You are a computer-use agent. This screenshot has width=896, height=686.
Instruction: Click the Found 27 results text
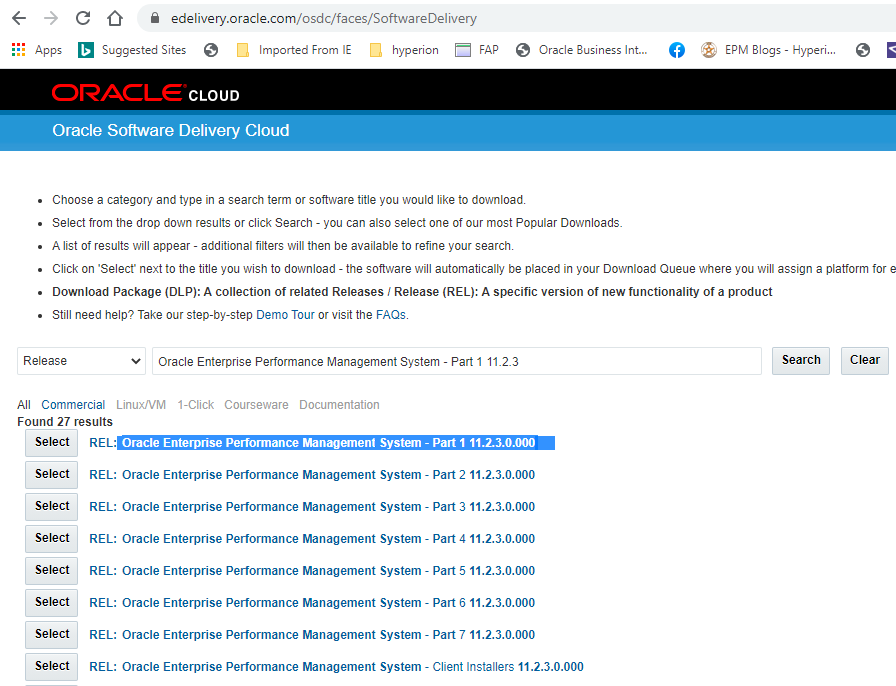(65, 422)
